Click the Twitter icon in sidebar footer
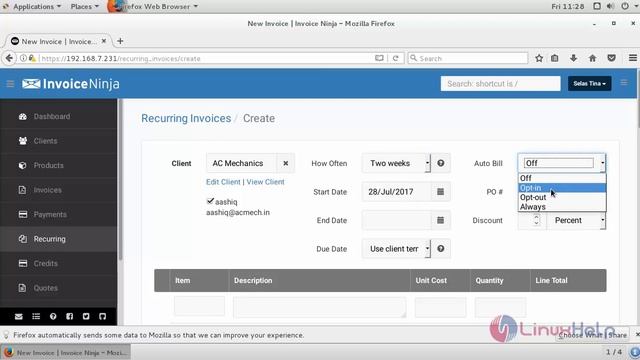Screen dimensions: 640x360 tap(86, 316)
